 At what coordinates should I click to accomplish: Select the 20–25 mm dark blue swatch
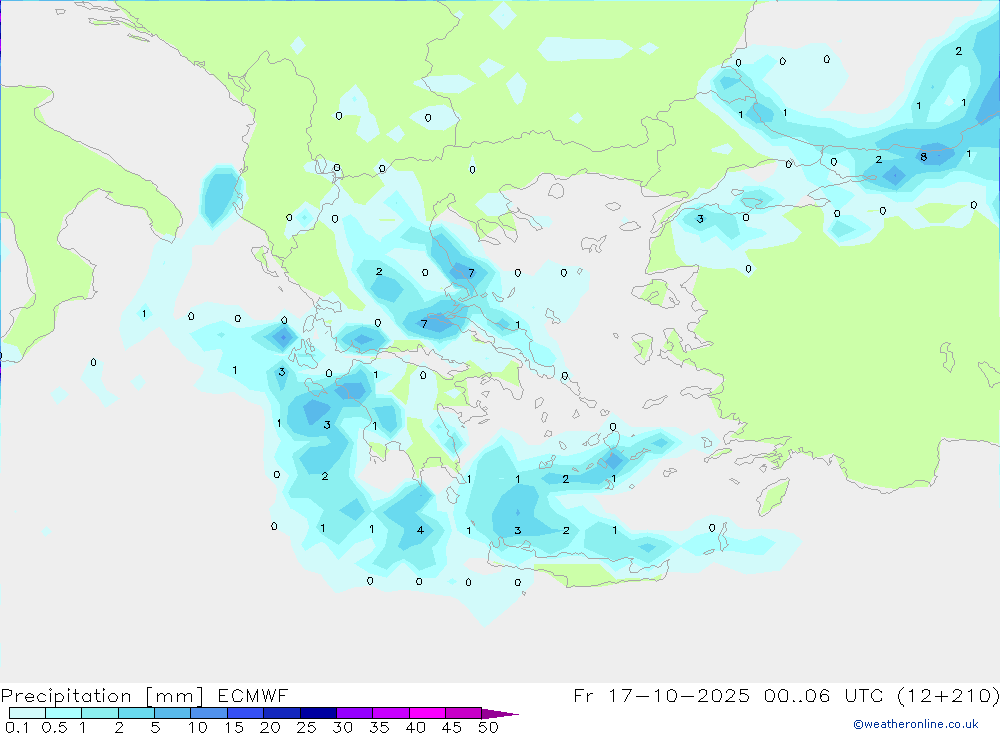(282, 713)
